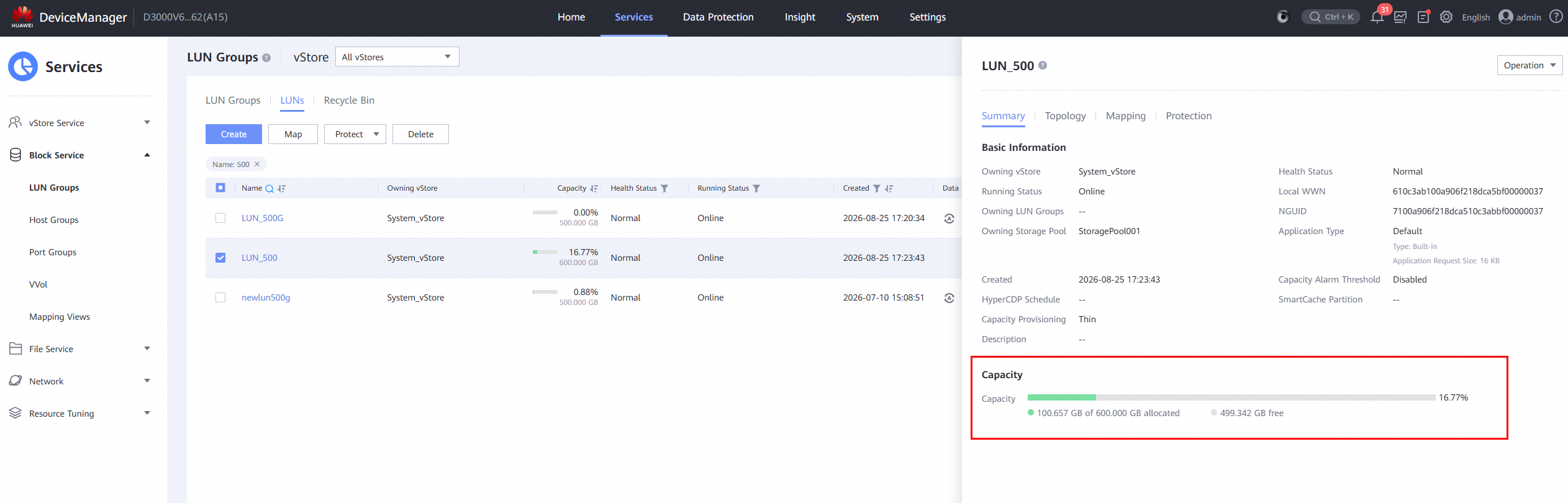Viewport: 1568px width, 503px height.
Task: Open the performance monitoring chart icon
Action: coord(1400,17)
